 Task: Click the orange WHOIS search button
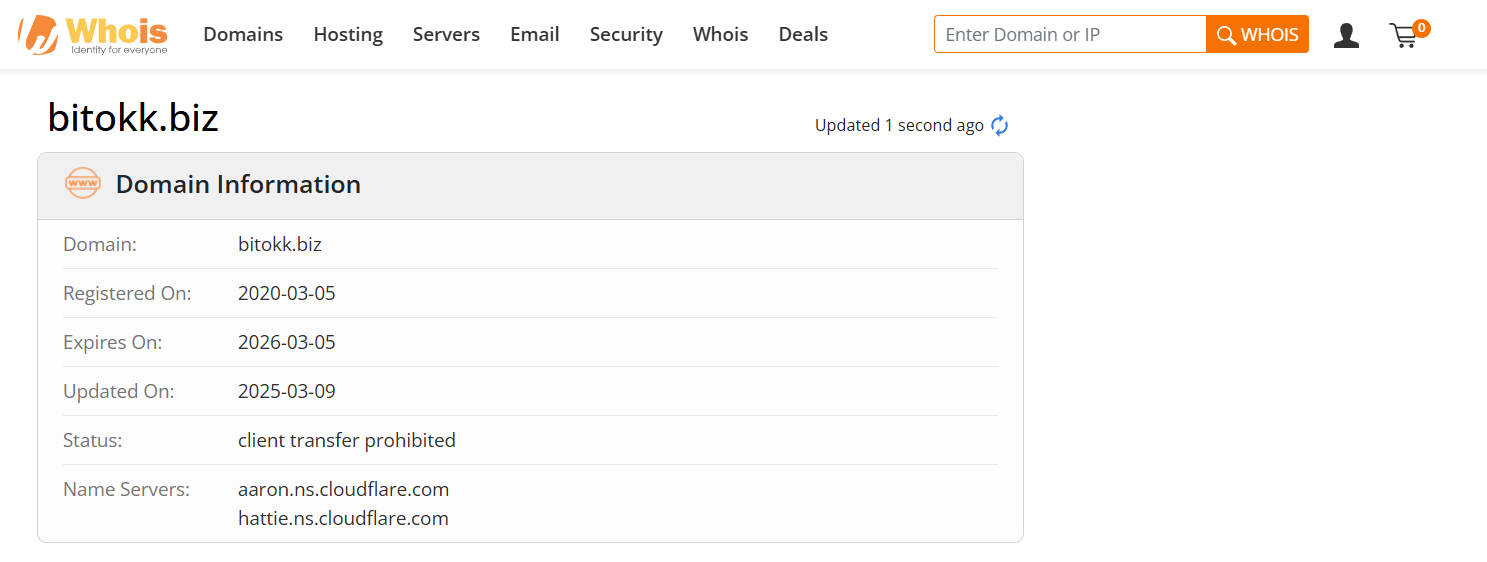[1257, 35]
